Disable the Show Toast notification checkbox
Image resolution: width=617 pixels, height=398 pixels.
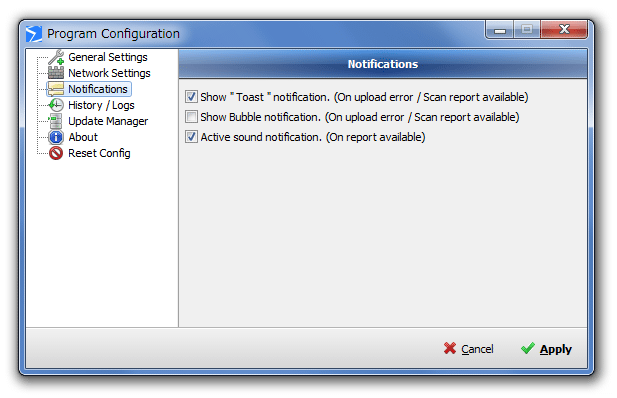[191, 97]
